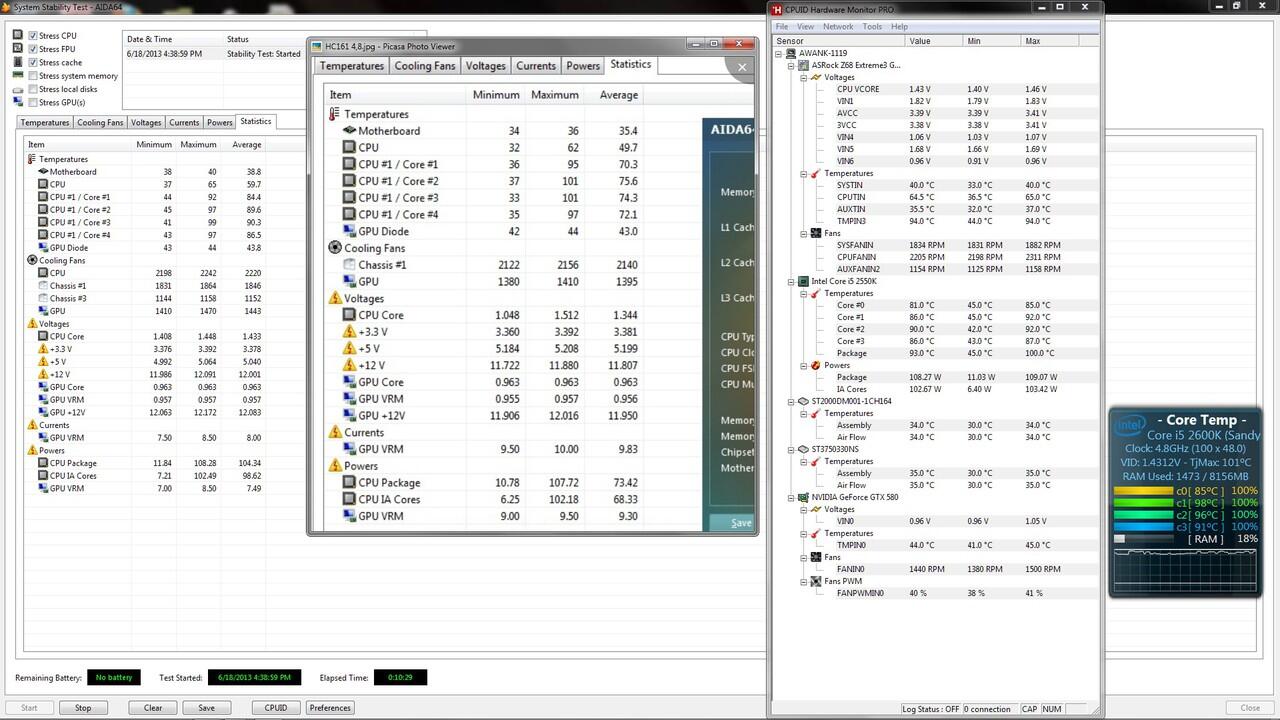Open the Help menu in HWMonitor
Screen dimensions: 1280x720
pyautogui.click(x=899, y=27)
